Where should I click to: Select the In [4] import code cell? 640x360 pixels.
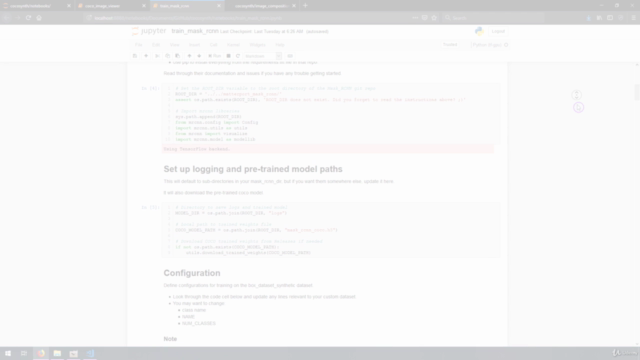pos(331,114)
